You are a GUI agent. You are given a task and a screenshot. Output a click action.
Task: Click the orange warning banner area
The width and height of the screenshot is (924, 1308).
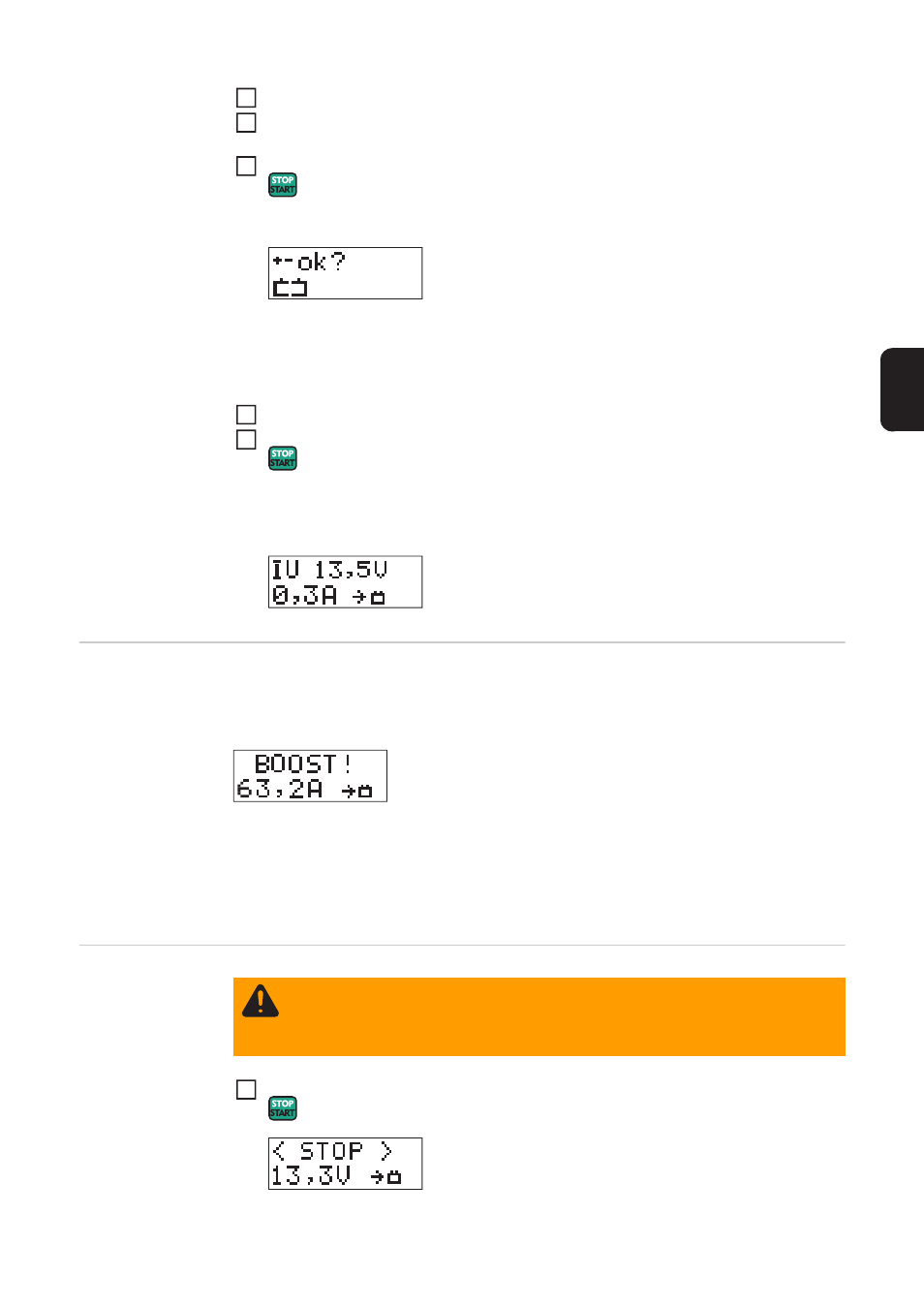539,1016
